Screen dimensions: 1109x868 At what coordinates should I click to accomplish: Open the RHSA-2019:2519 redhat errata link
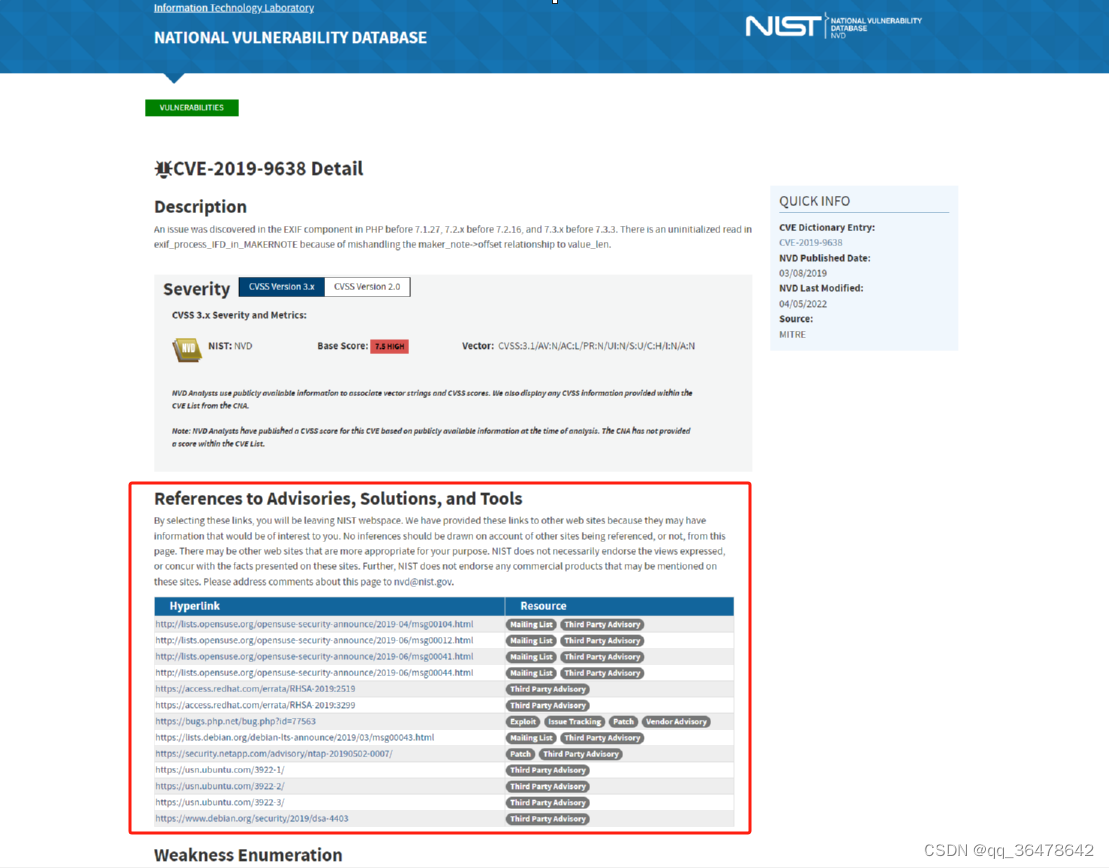coord(255,688)
